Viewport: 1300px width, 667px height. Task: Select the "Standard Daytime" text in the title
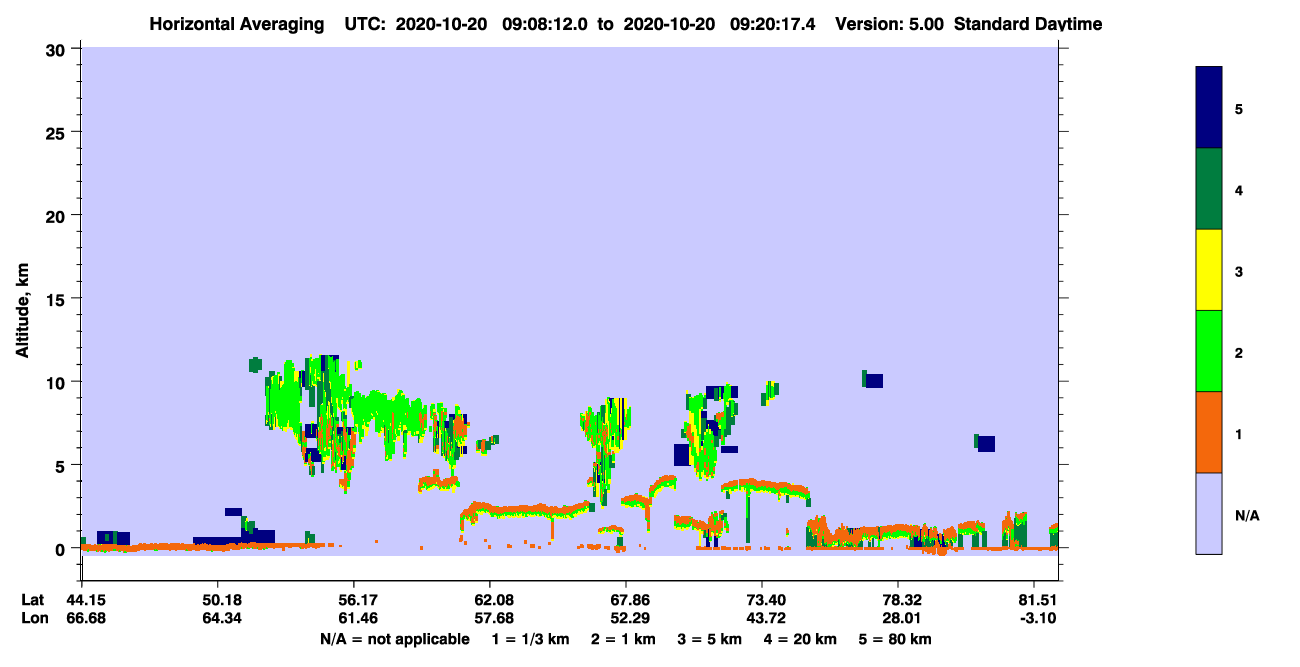pyautogui.click(x=1028, y=24)
